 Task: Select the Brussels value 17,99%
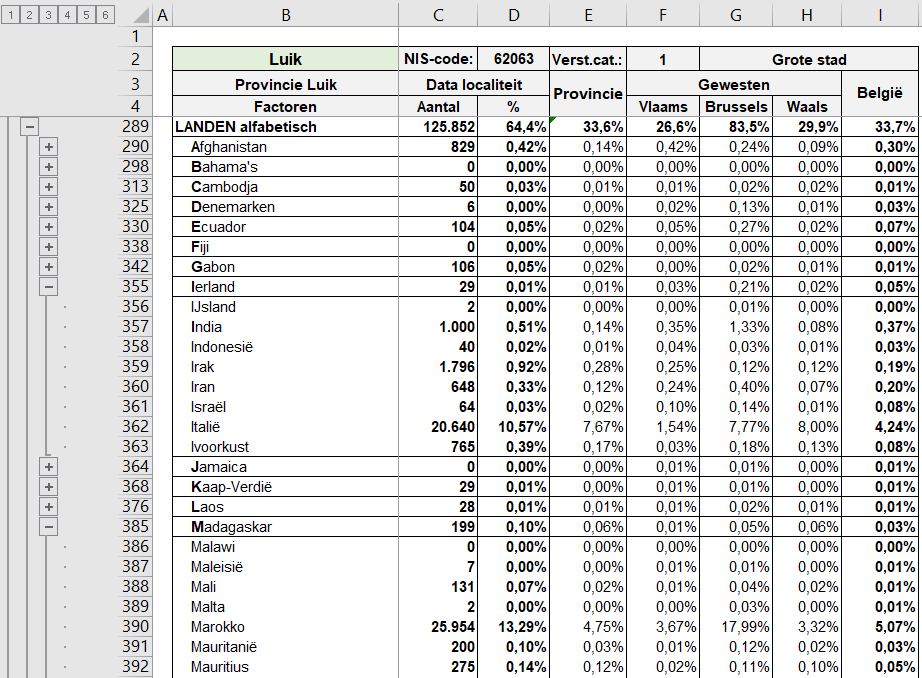tap(736, 627)
